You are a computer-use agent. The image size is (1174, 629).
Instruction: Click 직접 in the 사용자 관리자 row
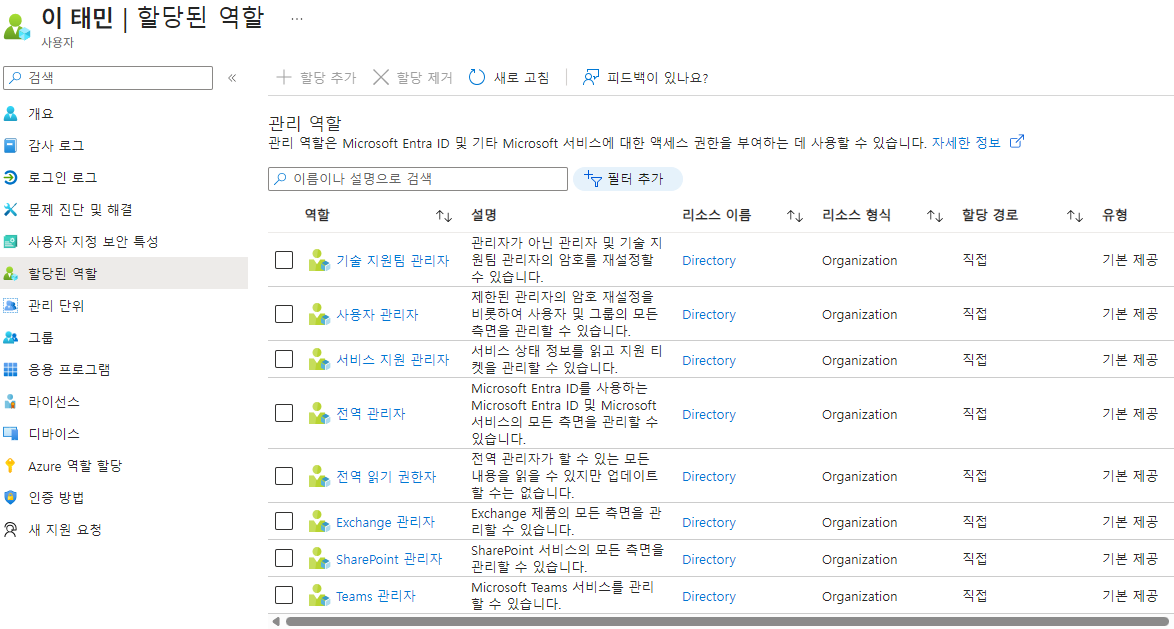pyautogui.click(x=974, y=314)
